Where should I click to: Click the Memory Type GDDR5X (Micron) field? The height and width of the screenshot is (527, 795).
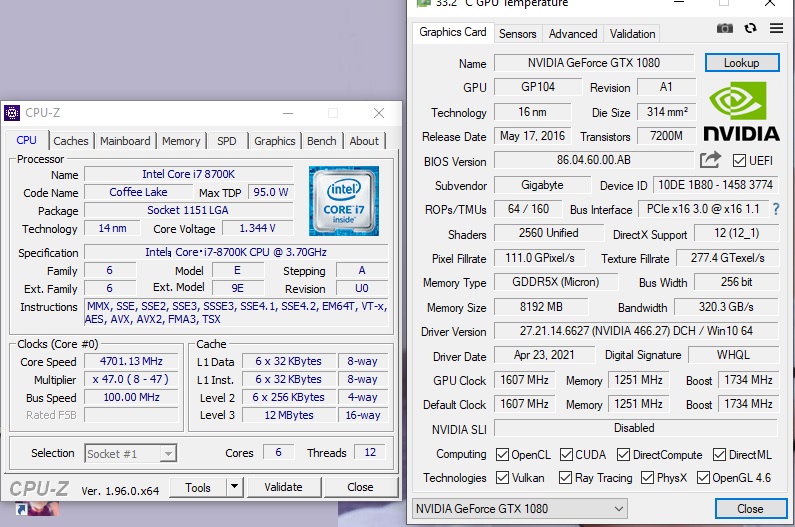556,282
